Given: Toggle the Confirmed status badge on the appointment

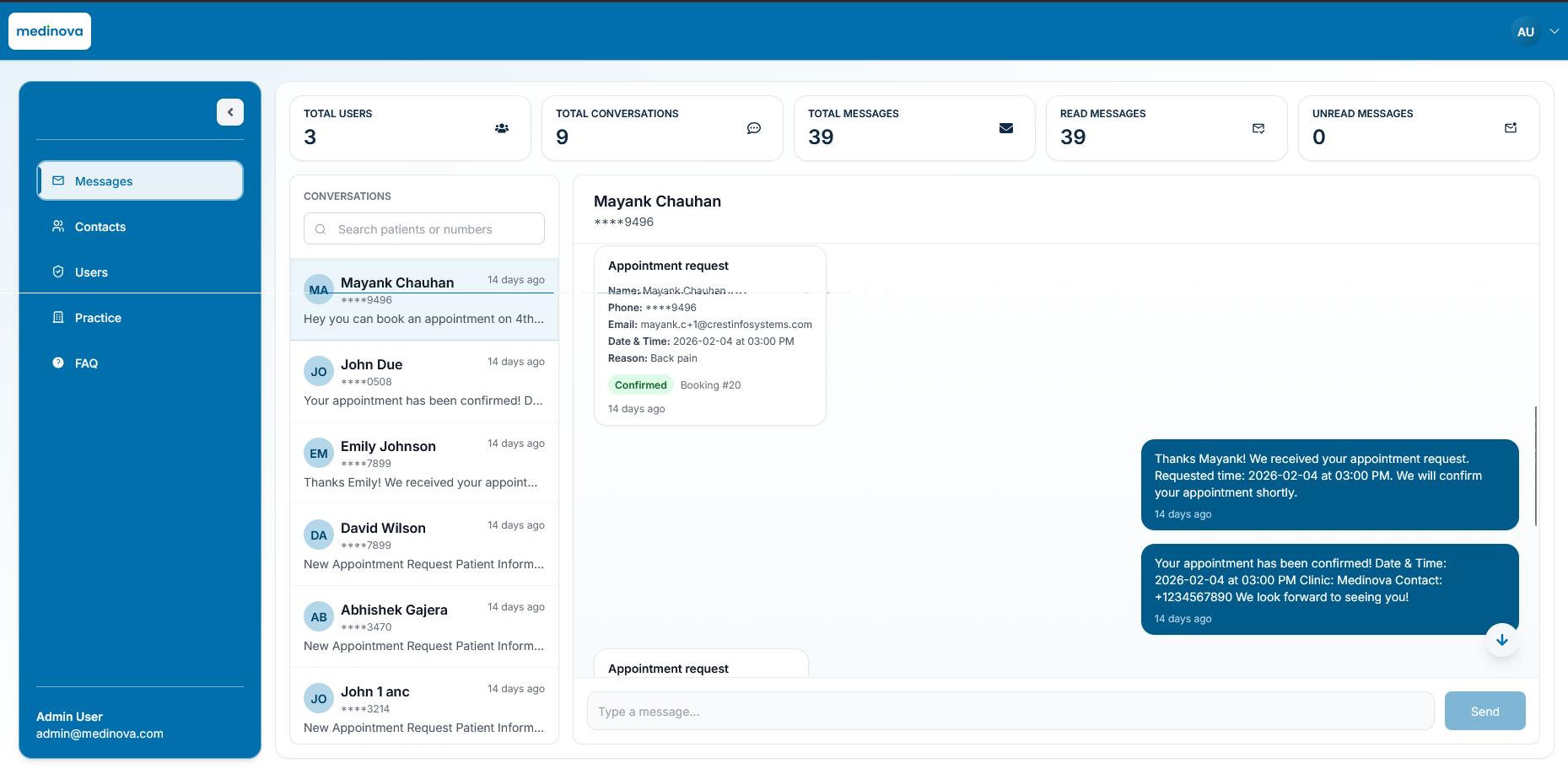Looking at the screenshot, I should pyautogui.click(x=640, y=384).
